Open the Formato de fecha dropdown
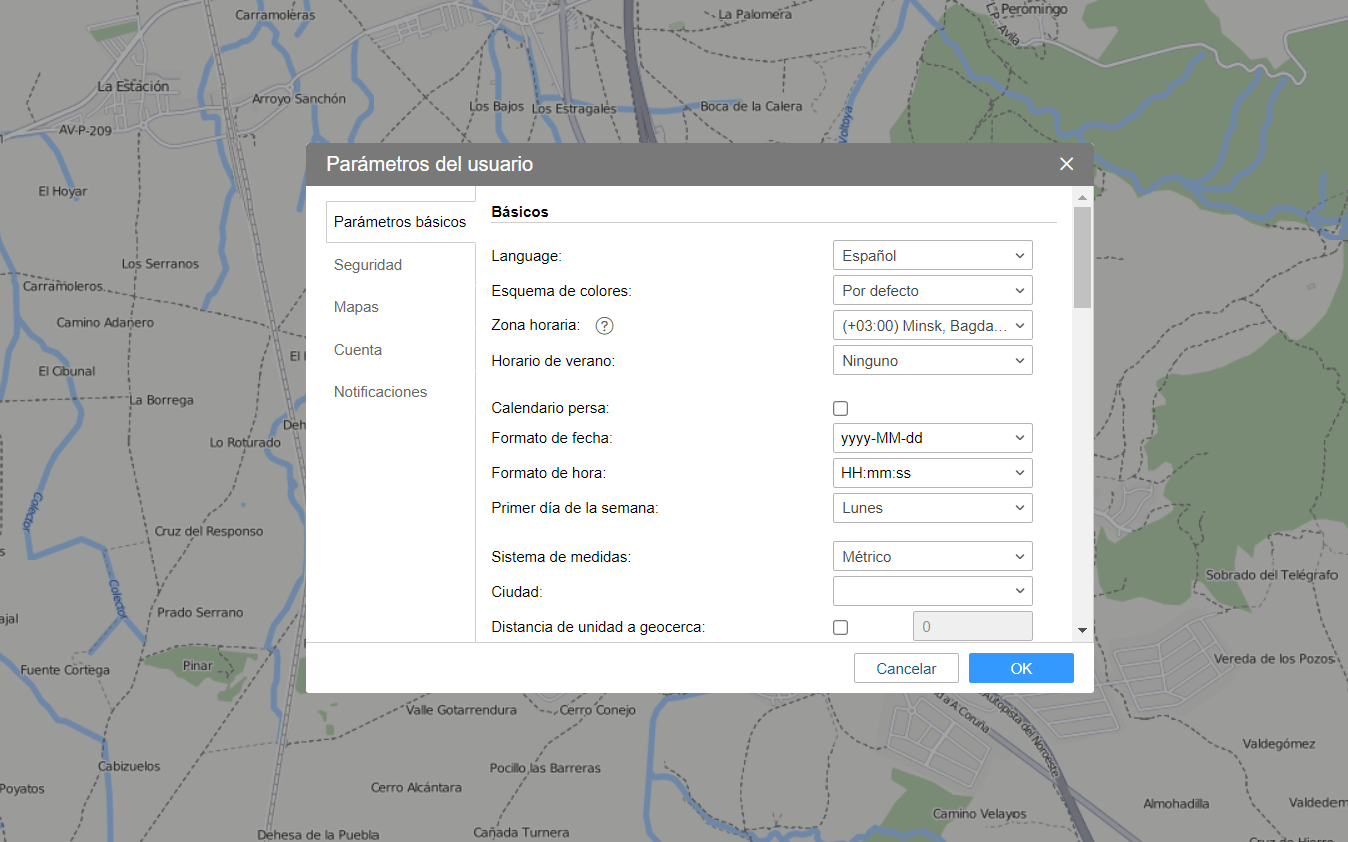The width and height of the screenshot is (1348, 842). coord(931,438)
